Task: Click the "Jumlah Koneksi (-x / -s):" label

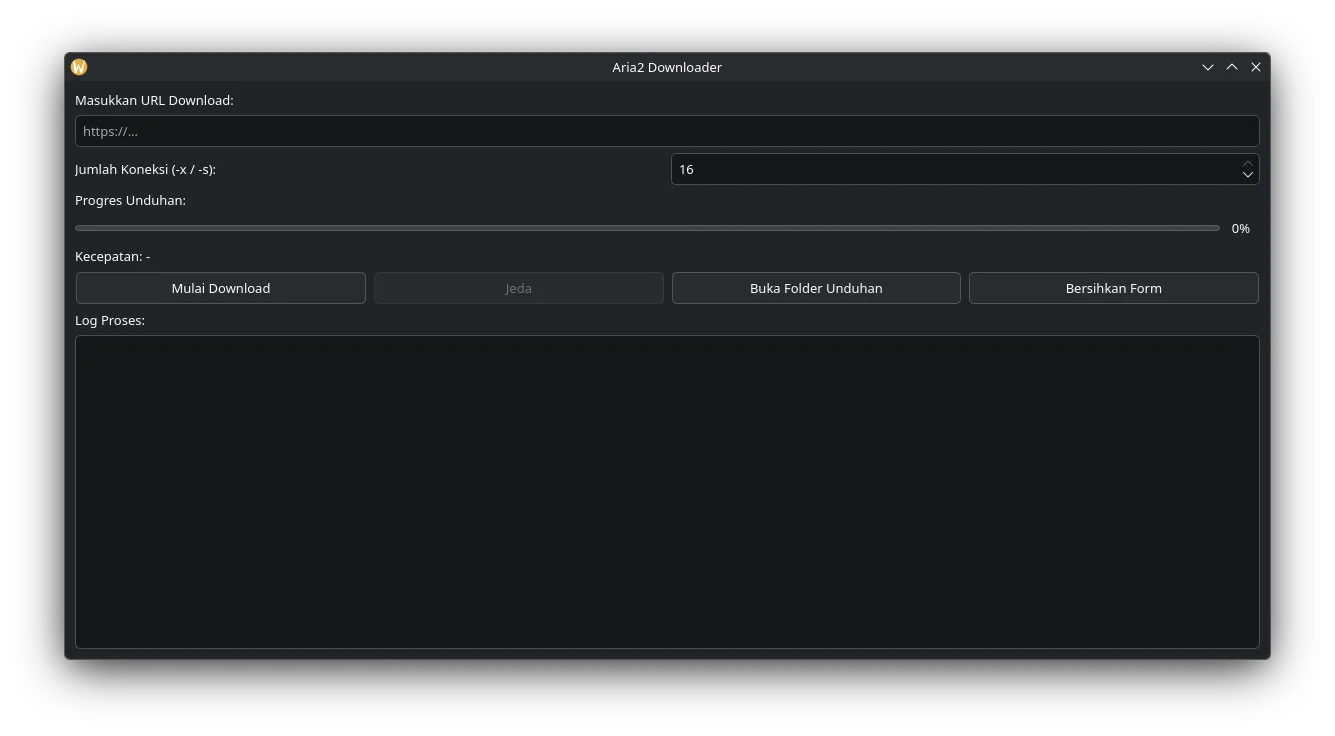Action: (145, 169)
